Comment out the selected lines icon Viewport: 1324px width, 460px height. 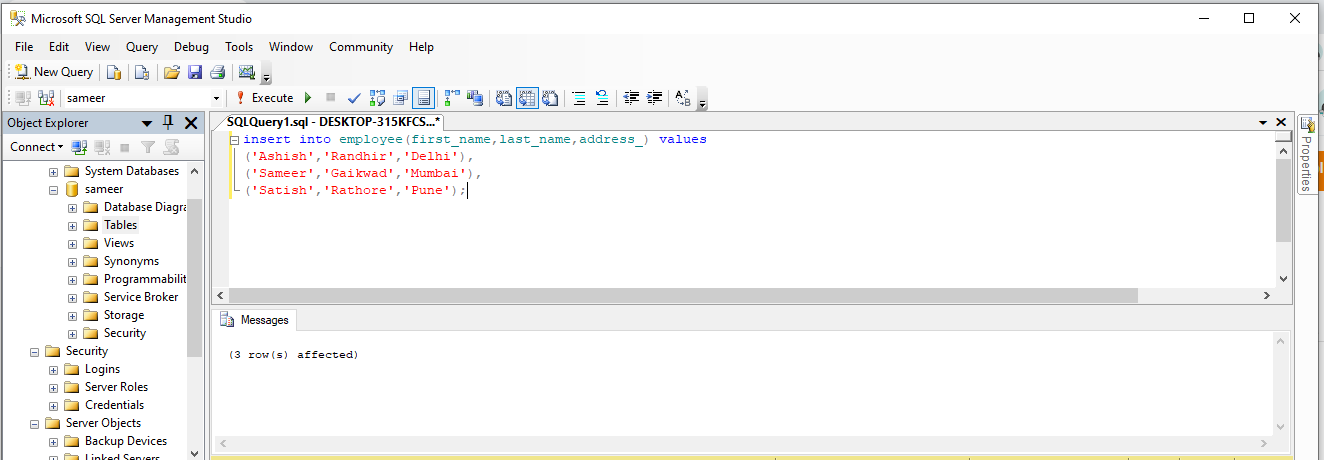[579, 98]
